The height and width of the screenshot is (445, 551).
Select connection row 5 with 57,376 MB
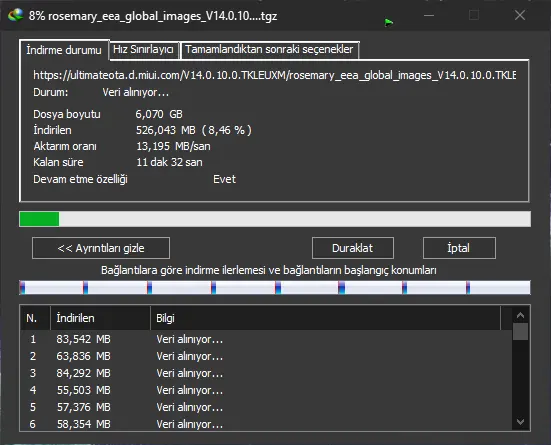[x=266, y=407]
